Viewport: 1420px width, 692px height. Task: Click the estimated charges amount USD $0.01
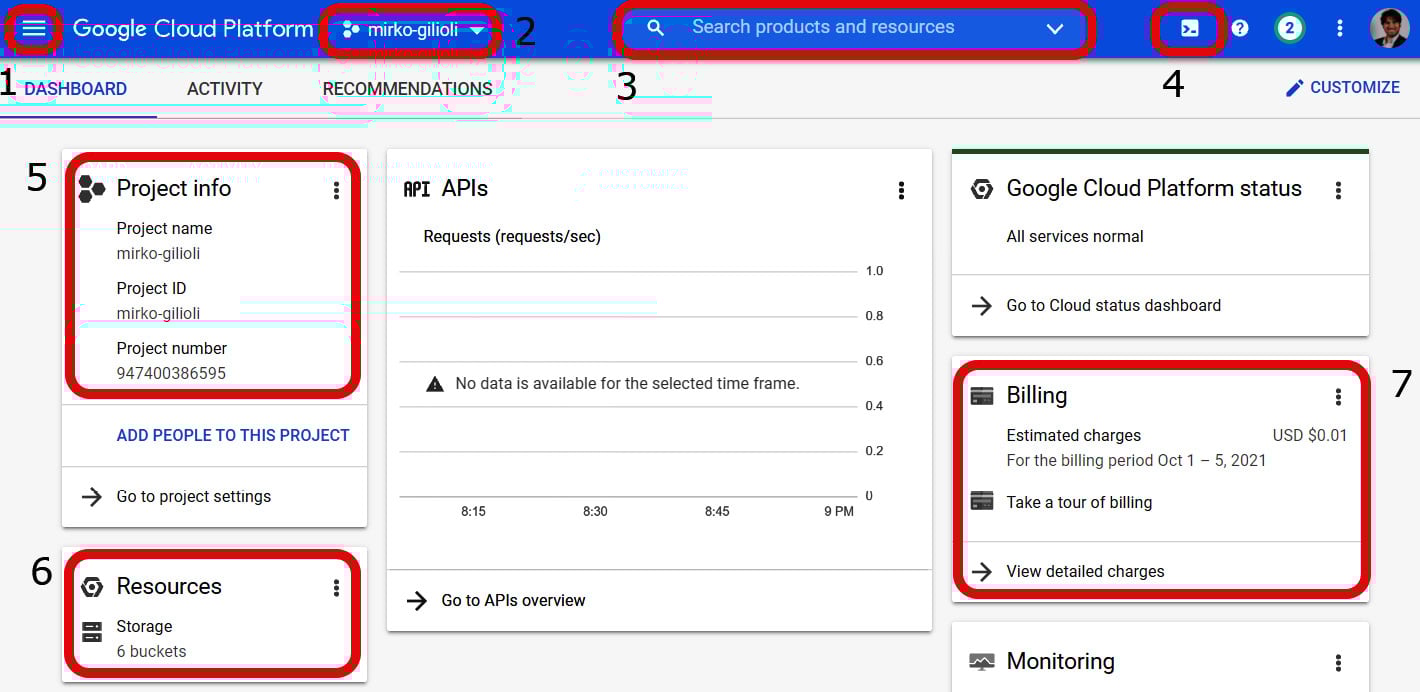tap(1310, 436)
